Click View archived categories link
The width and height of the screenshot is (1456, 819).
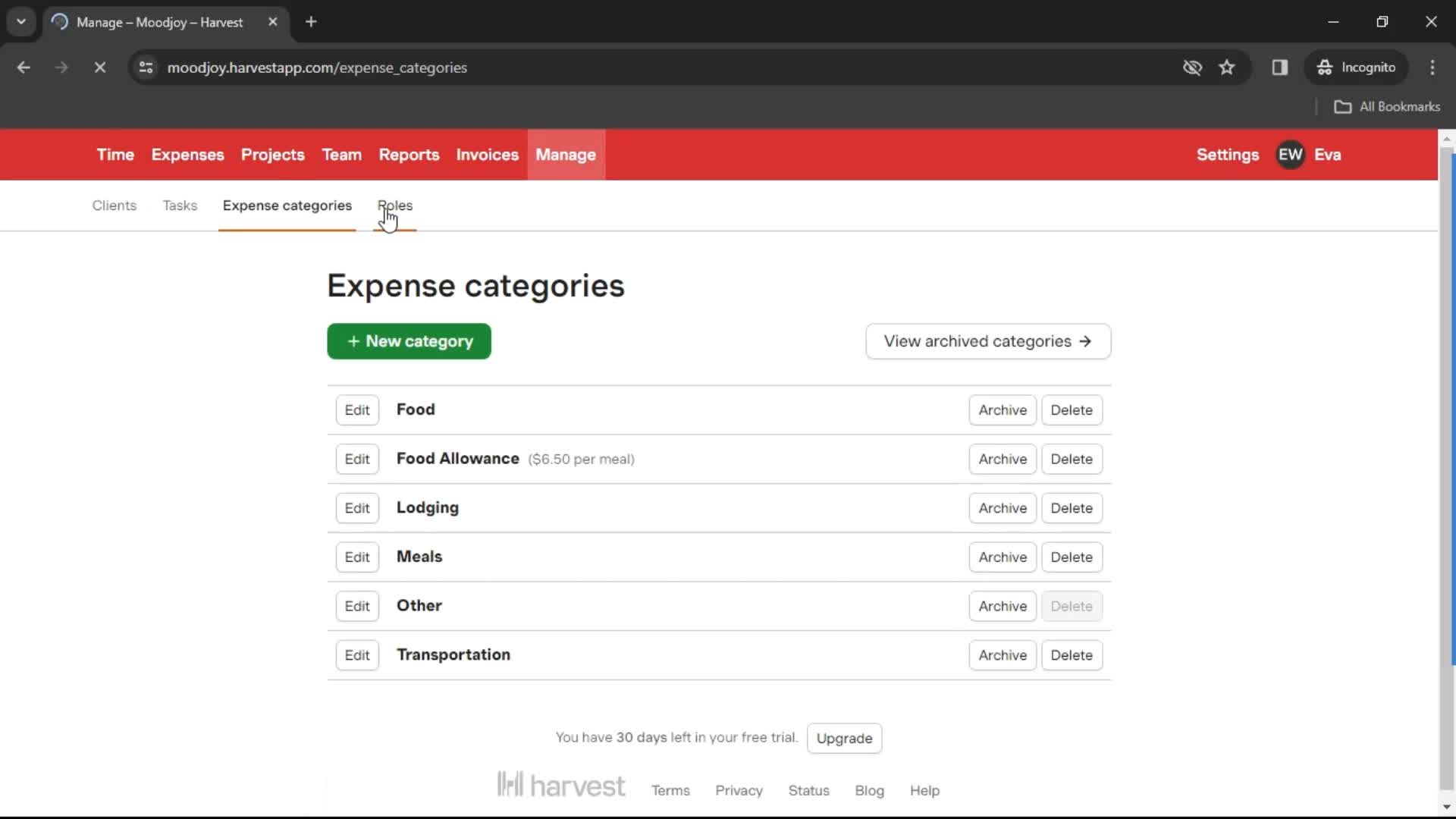(x=987, y=341)
